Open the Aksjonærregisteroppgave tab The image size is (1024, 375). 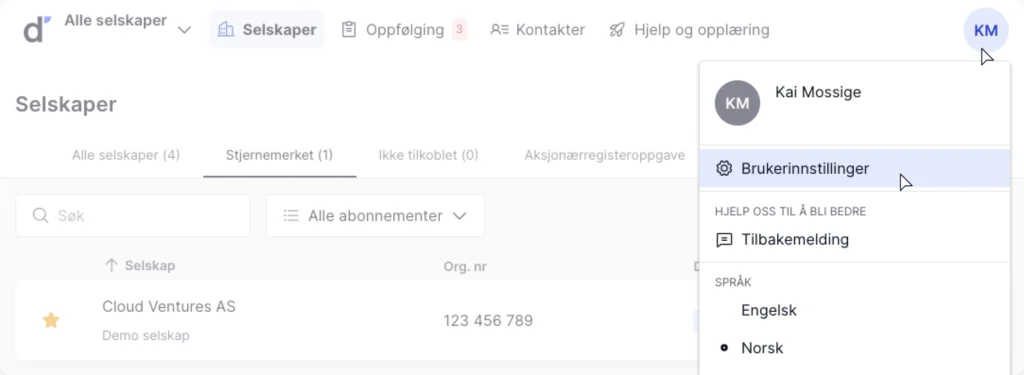click(605, 155)
